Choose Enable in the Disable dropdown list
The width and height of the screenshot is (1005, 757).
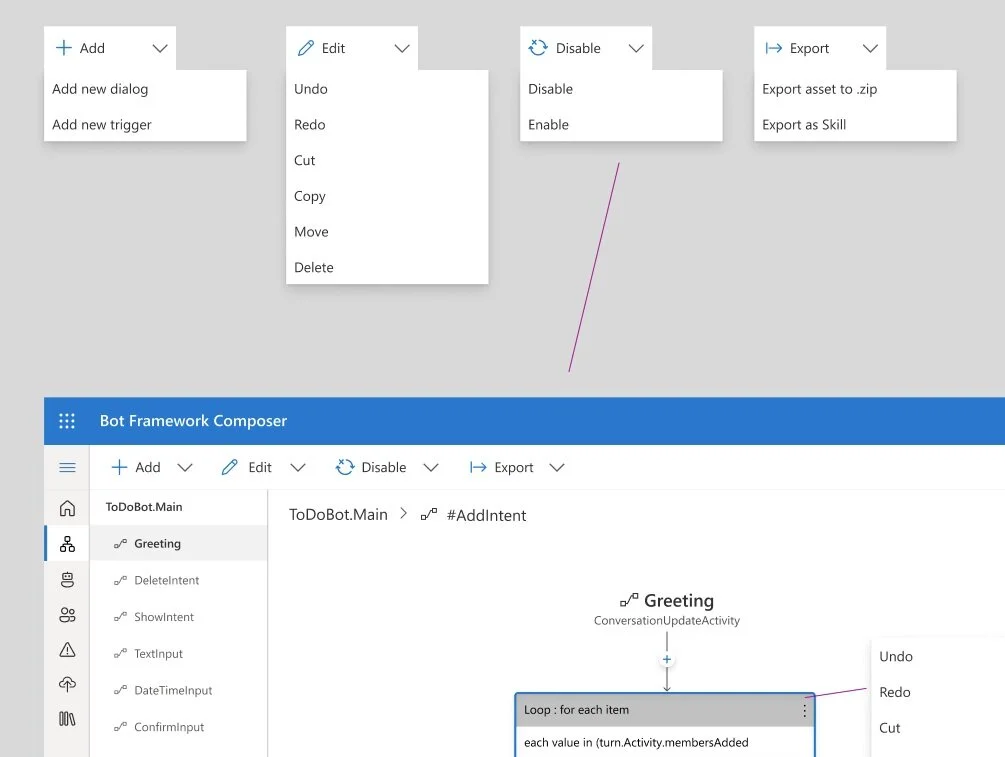(621, 124)
